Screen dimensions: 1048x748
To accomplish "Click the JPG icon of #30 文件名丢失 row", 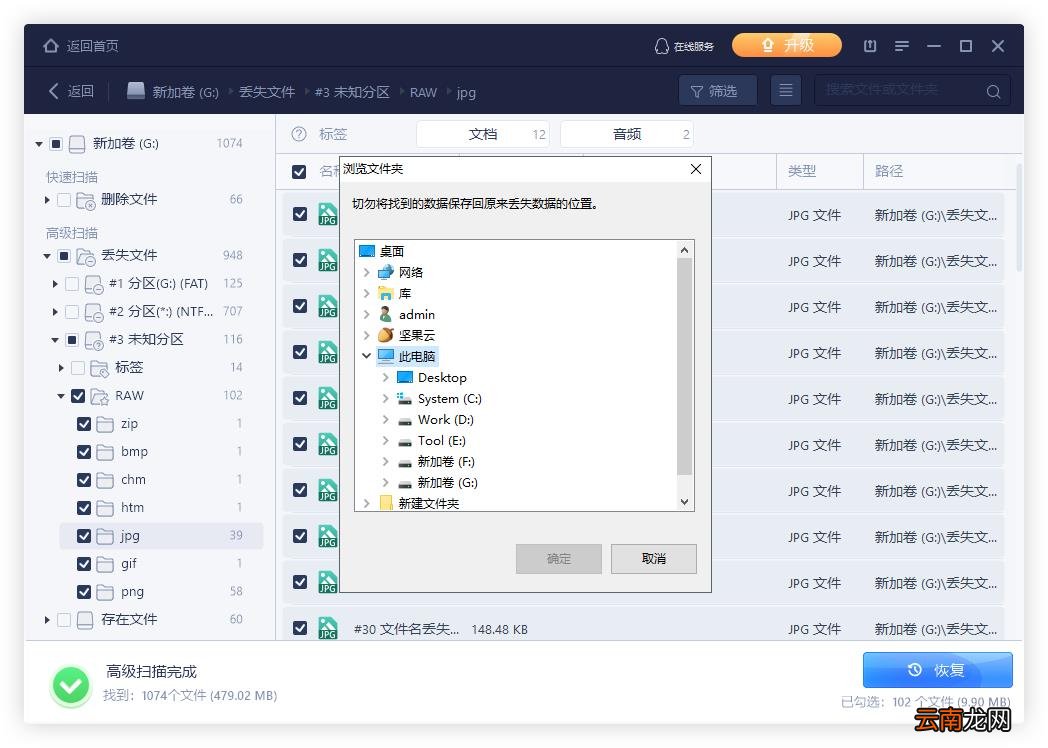I will 328,628.
